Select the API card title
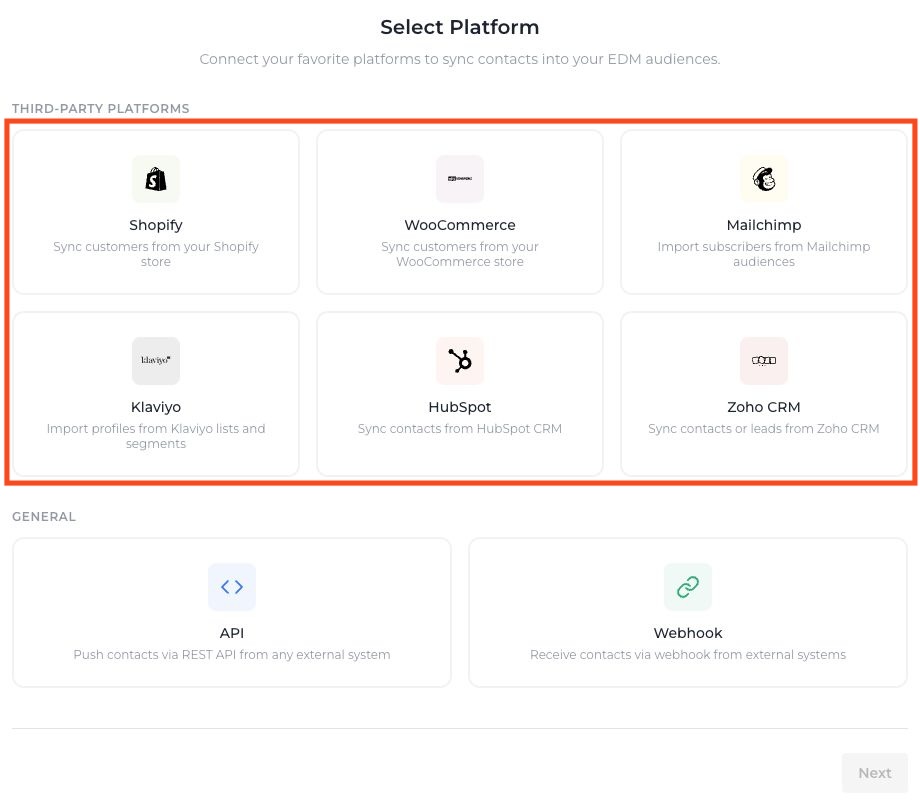 [x=232, y=633]
